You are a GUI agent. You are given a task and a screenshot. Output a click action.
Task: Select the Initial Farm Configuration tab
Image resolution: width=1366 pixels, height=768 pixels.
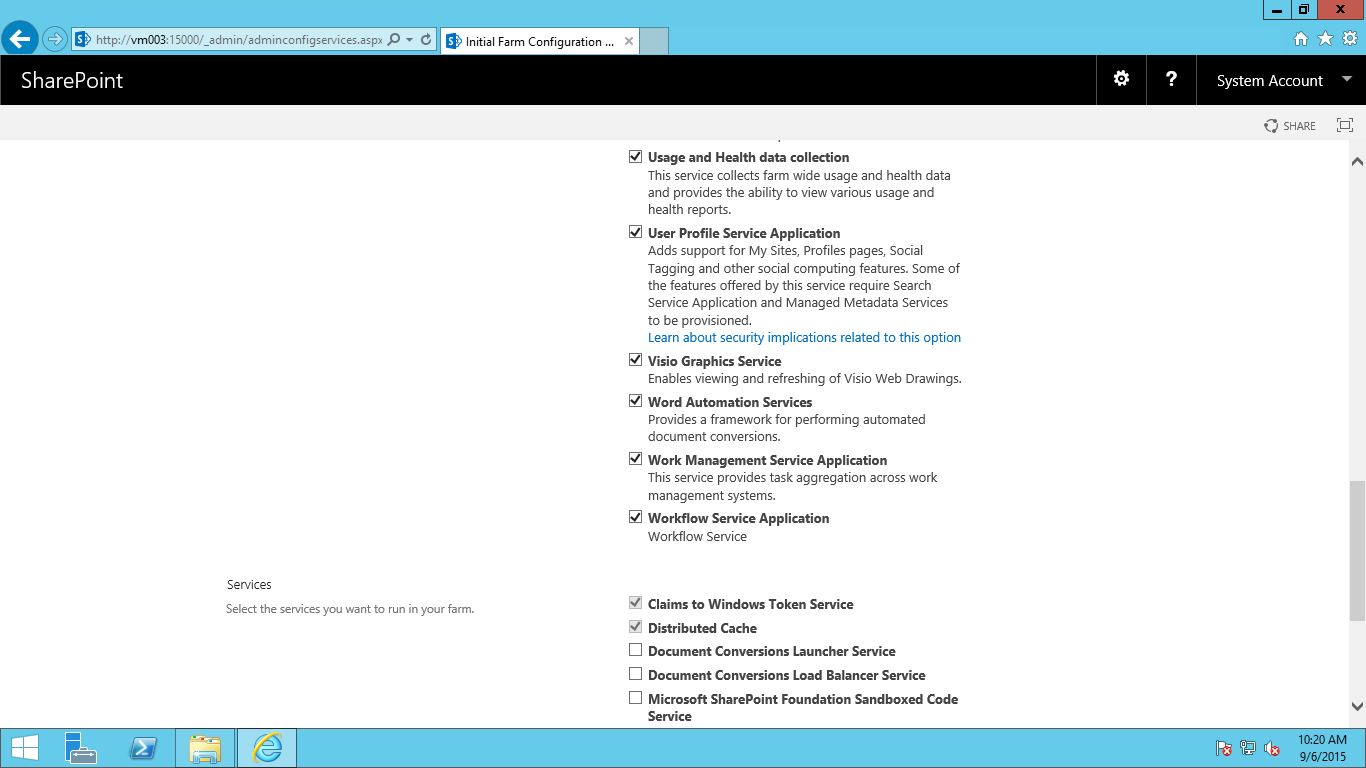click(539, 42)
